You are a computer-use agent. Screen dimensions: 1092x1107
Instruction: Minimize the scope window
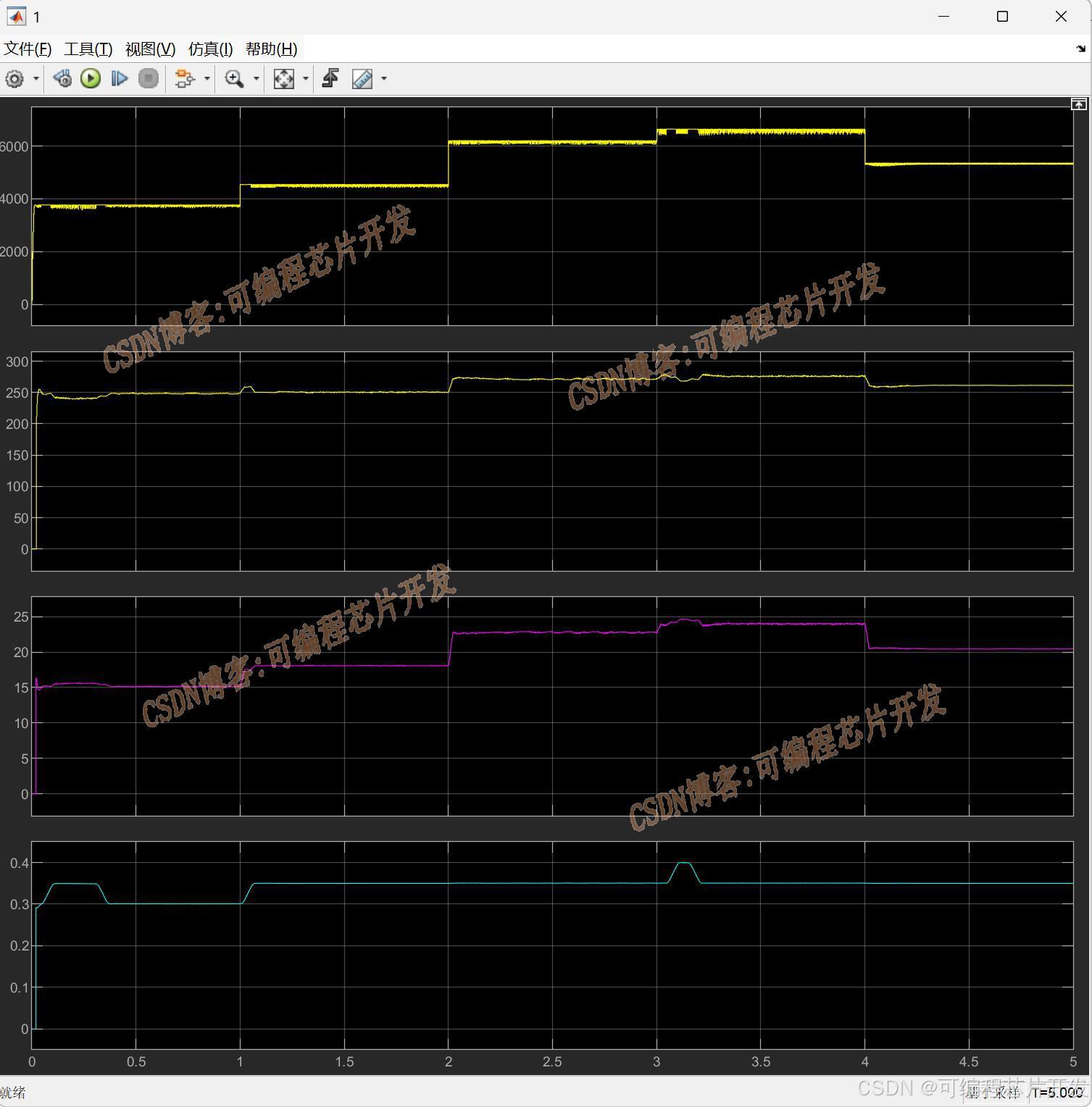click(943, 17)
